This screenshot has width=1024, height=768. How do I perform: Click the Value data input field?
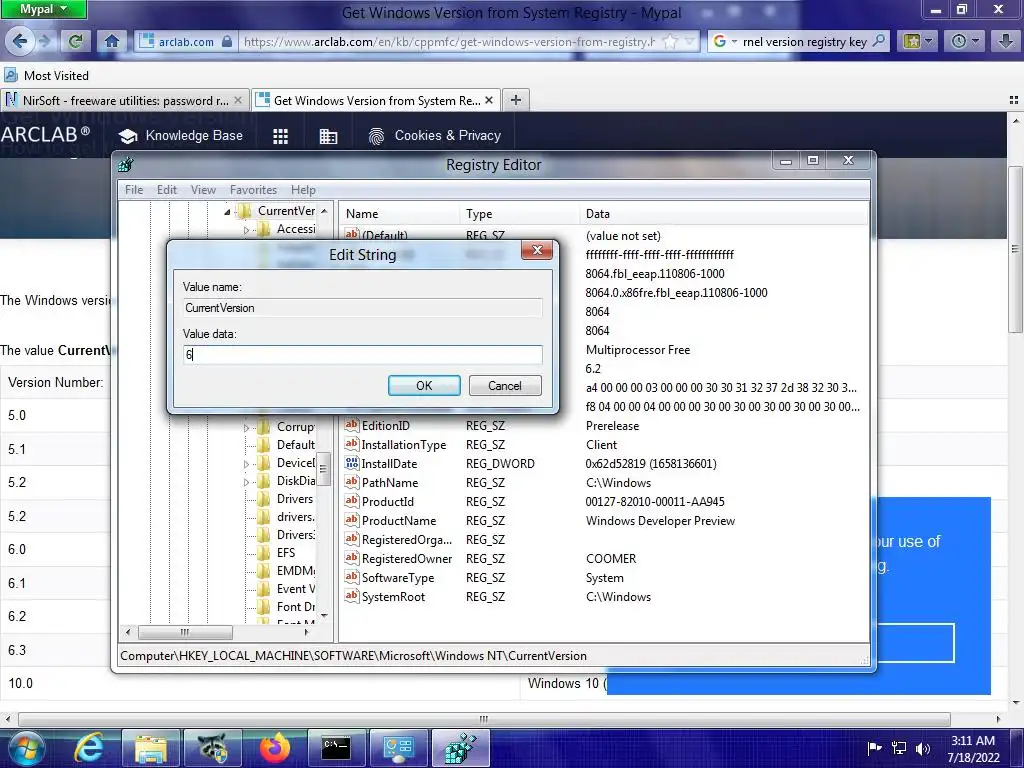pyautogui.click(x=362, y=355)
